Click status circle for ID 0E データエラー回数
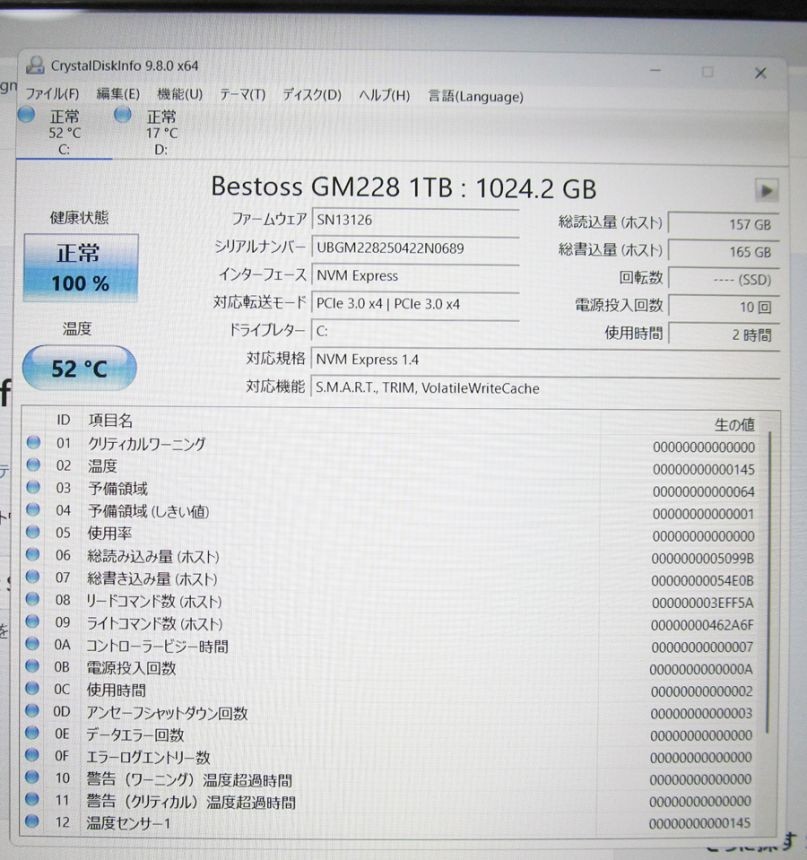 pos(33,733)
